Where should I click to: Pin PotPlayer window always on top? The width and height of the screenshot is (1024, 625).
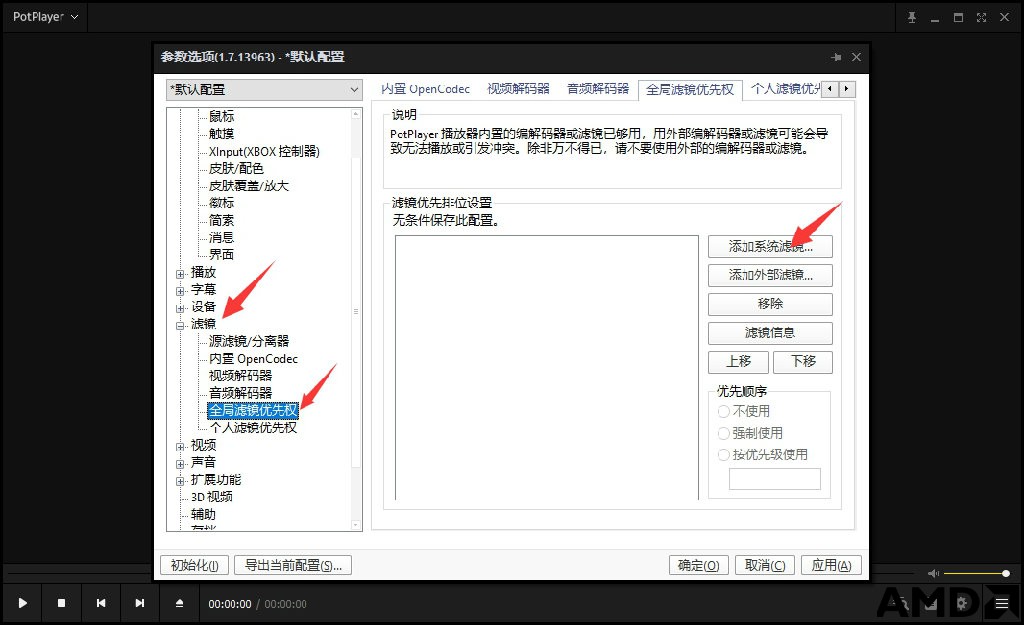pos(912,18)
